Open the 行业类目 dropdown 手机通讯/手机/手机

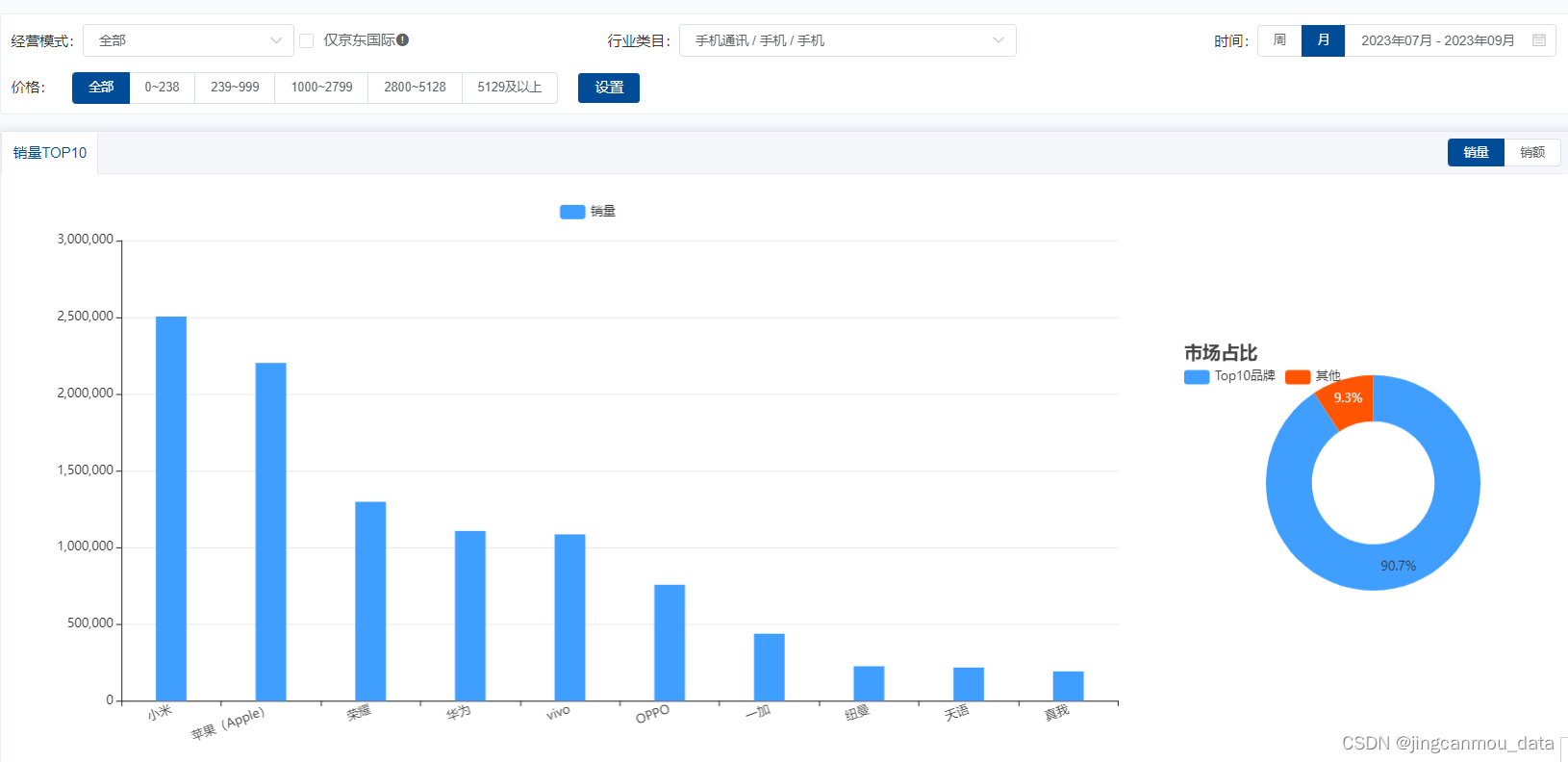[847, 40]
